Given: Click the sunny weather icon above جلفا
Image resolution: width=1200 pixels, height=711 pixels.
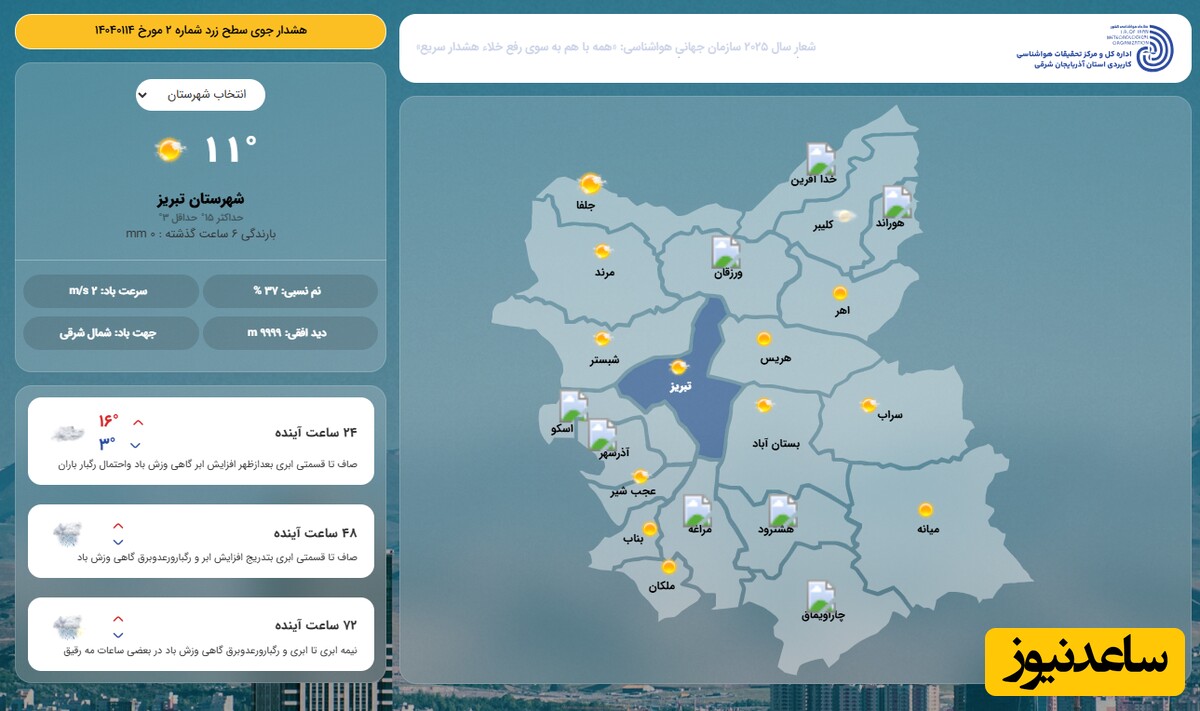Looking at the screenshot, I should [x=590, y=183].
